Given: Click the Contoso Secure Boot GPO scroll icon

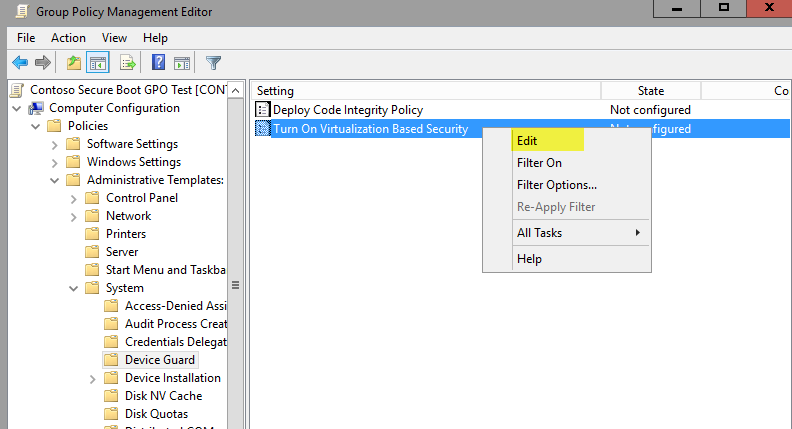Looking at the screenshot, I should pos(17,90).
